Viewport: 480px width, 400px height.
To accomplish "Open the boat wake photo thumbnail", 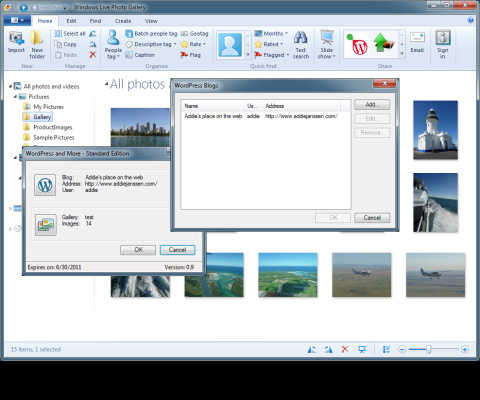I will tap(435, 202).
